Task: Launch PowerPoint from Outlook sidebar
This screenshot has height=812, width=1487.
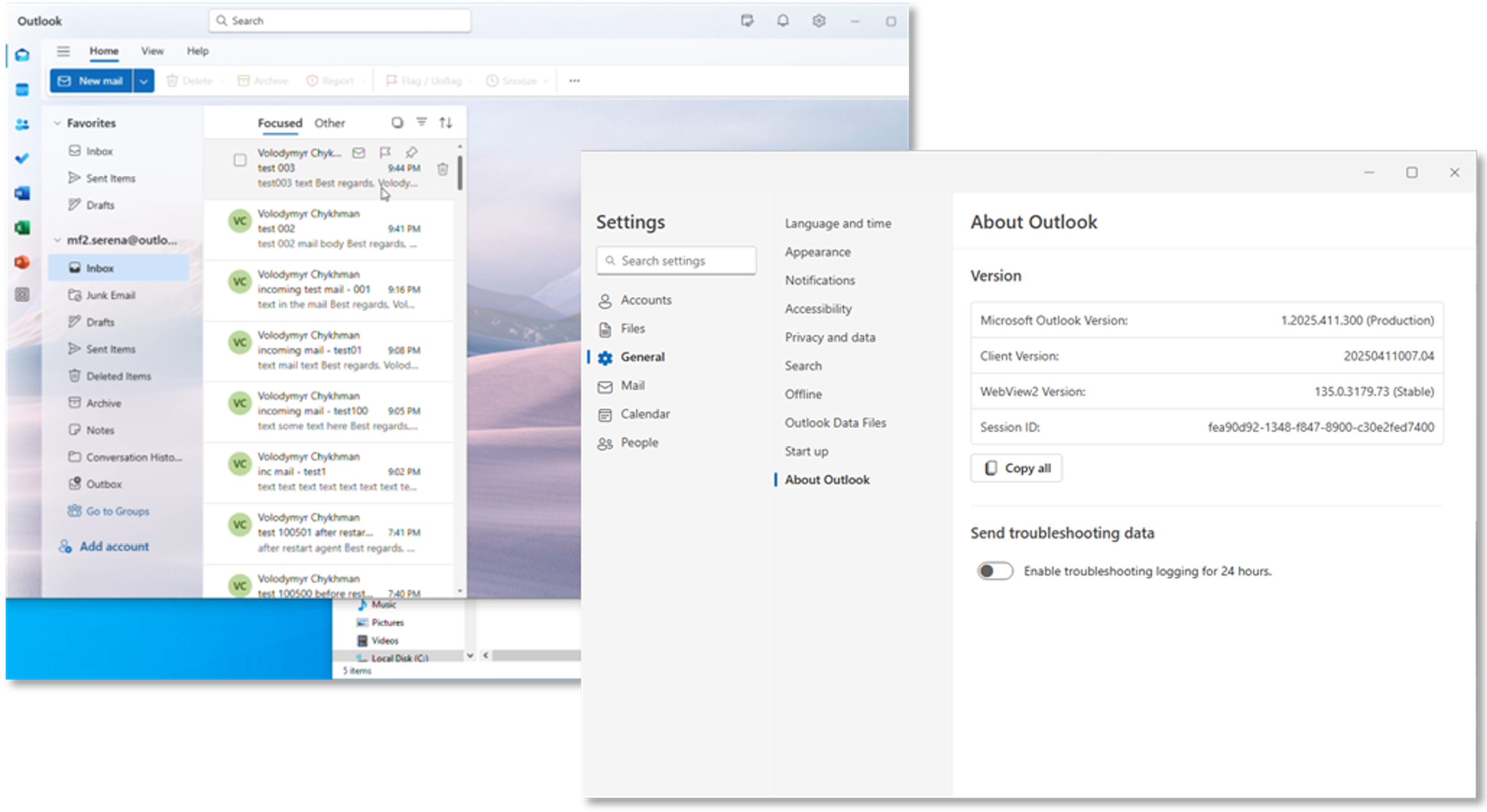Action: click(x=23, y=262)
